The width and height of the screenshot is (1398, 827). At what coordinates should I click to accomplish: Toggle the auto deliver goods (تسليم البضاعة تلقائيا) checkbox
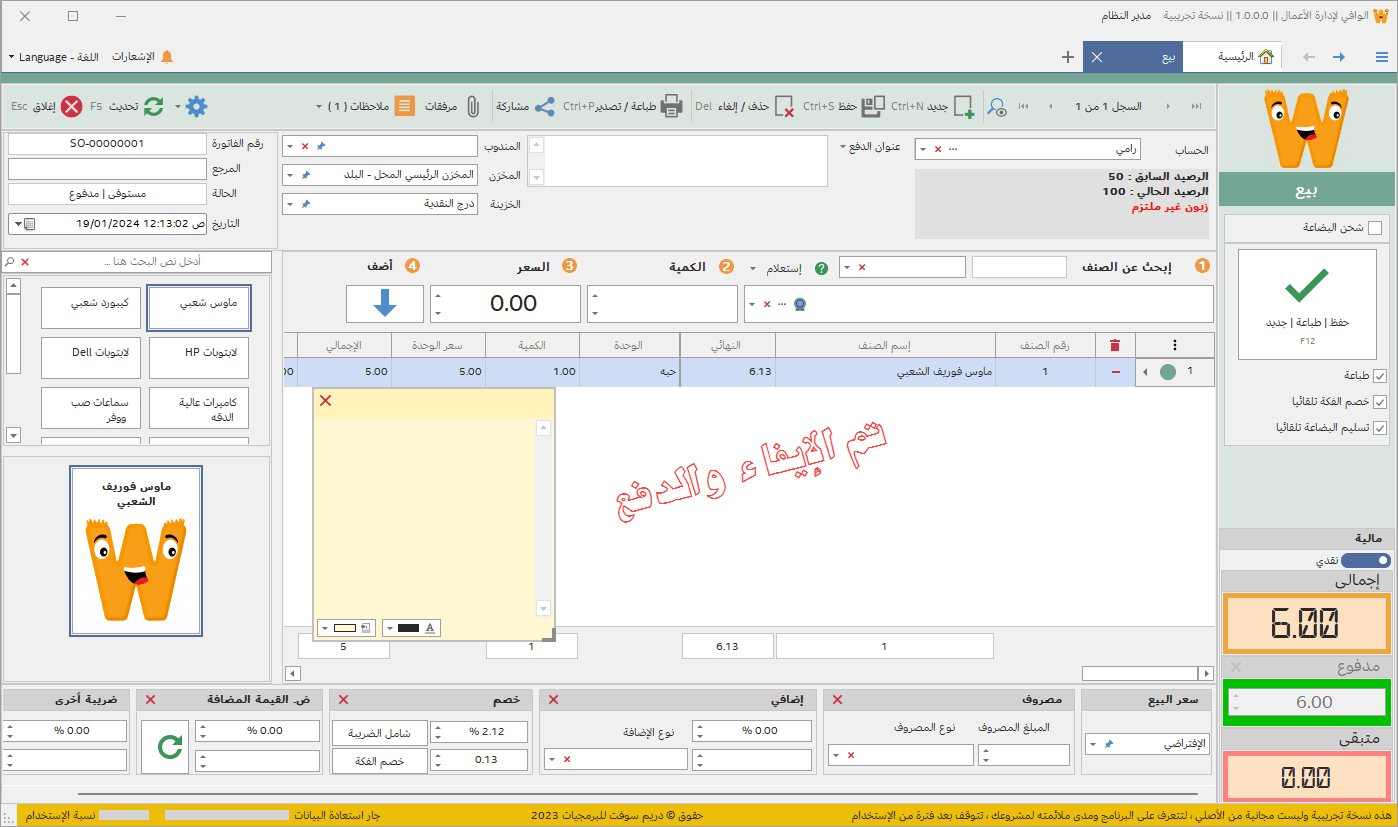[x=1380, y=427]
